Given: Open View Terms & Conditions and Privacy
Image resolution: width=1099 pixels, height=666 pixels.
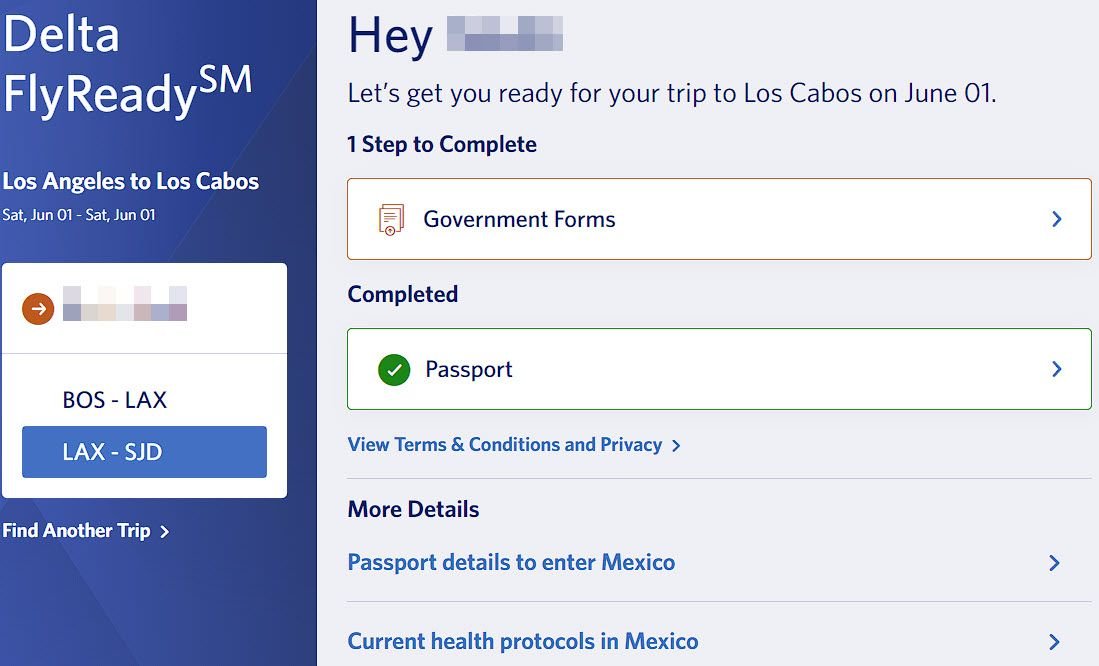Looking at the screenshot, I should [x=504, y=445].
